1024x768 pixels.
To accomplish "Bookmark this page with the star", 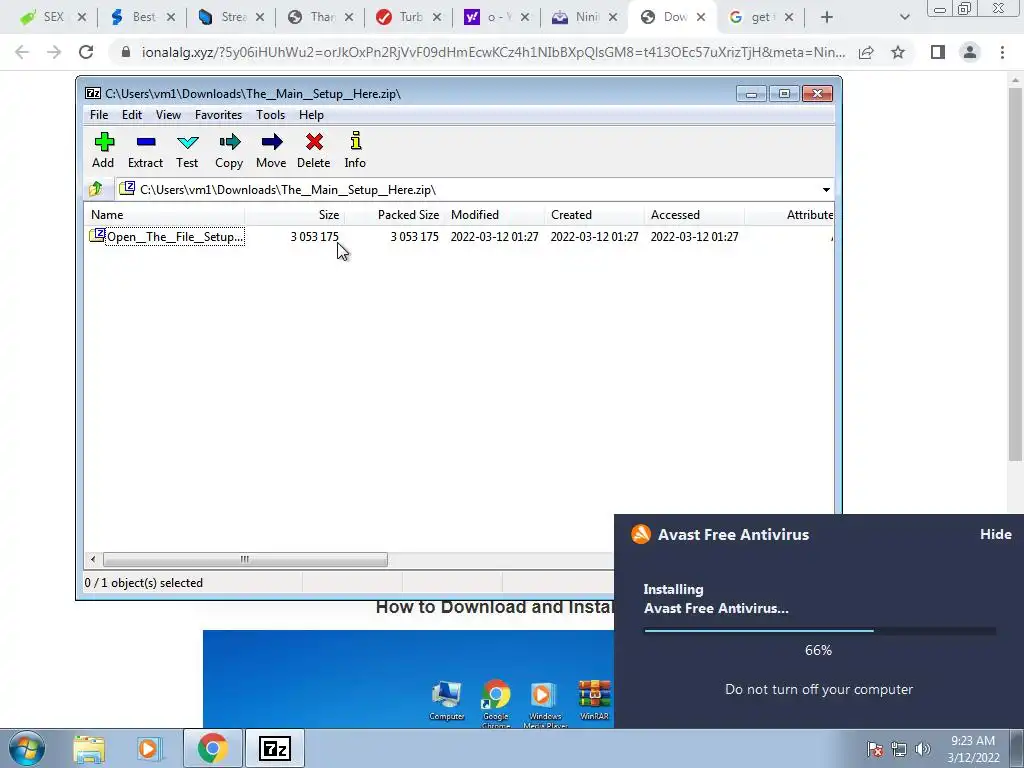I will [x=898, y=52].
